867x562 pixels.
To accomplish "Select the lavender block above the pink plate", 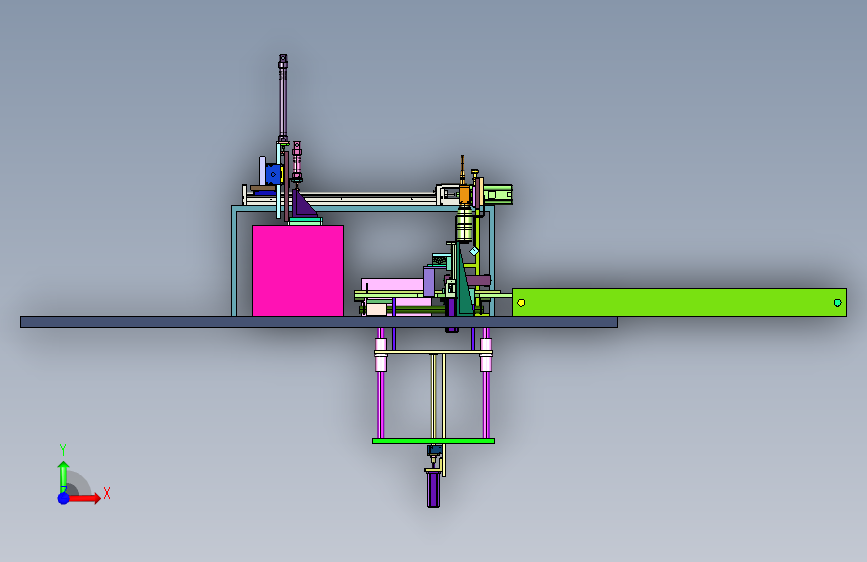I will (429, 282).
